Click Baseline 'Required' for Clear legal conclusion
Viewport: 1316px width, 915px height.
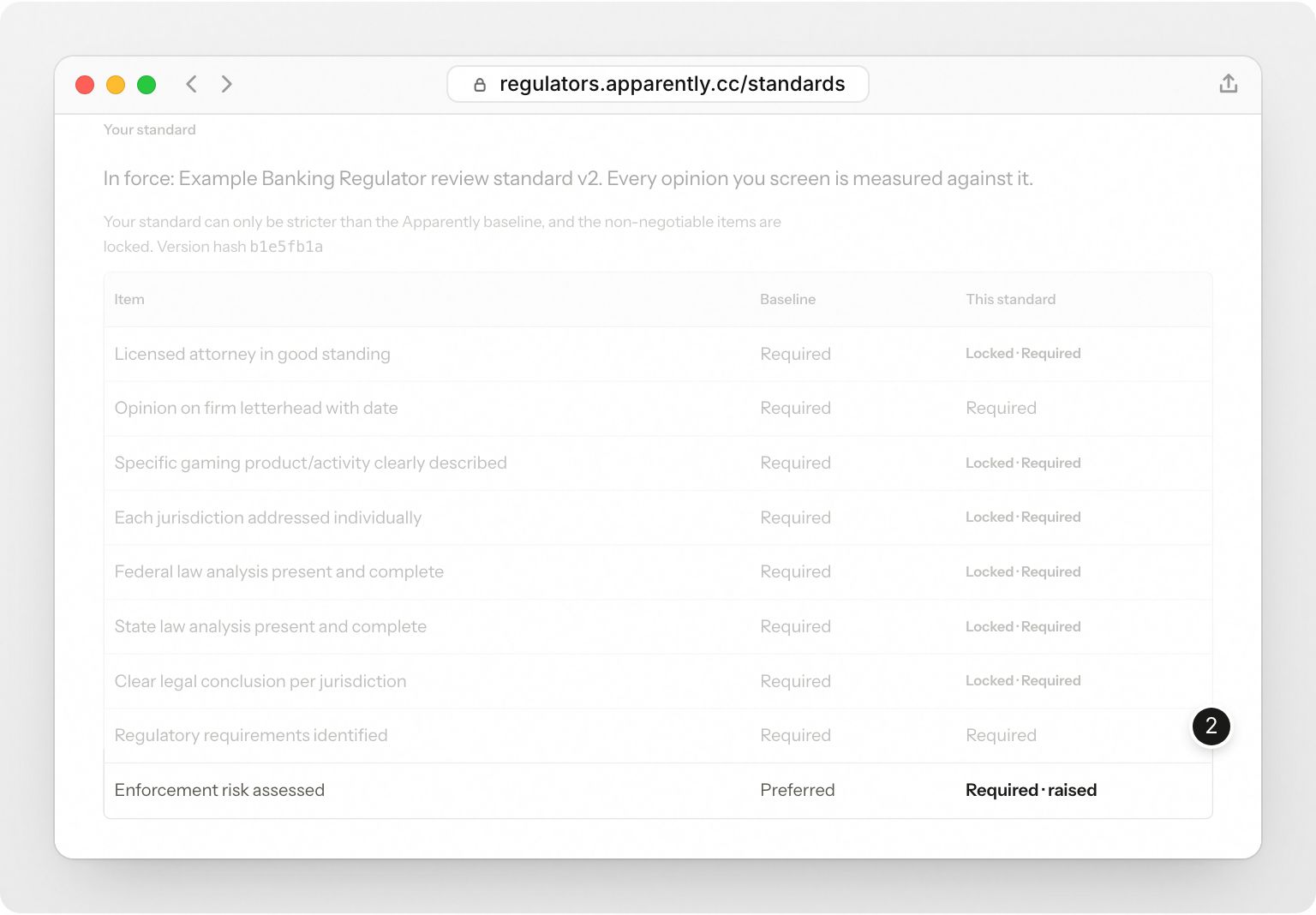795,681
